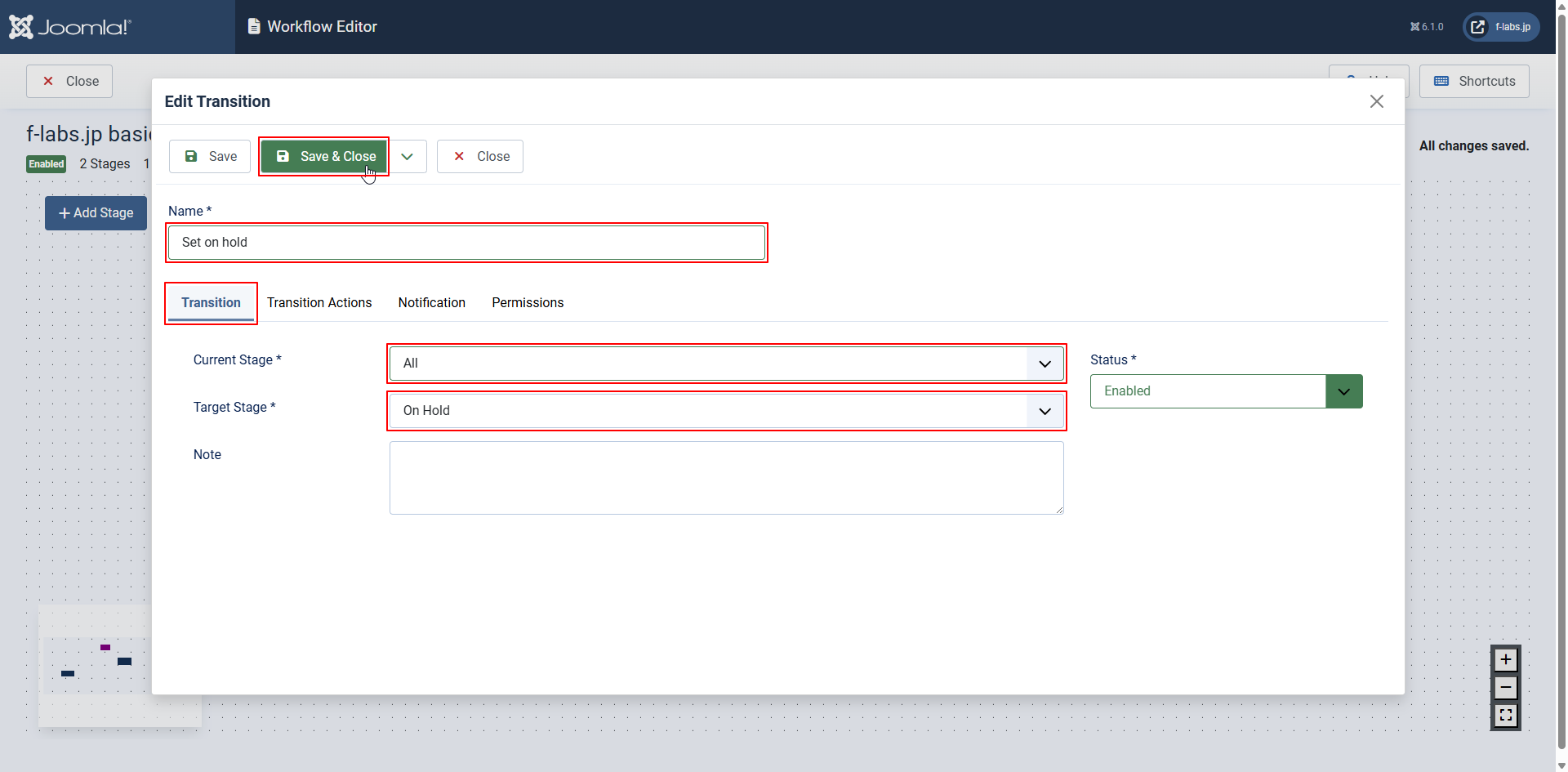Fit workflow canvas to view
The width and height of the screenshot is (1568, 772).
pyautogui.click(x=1505, y=716)
